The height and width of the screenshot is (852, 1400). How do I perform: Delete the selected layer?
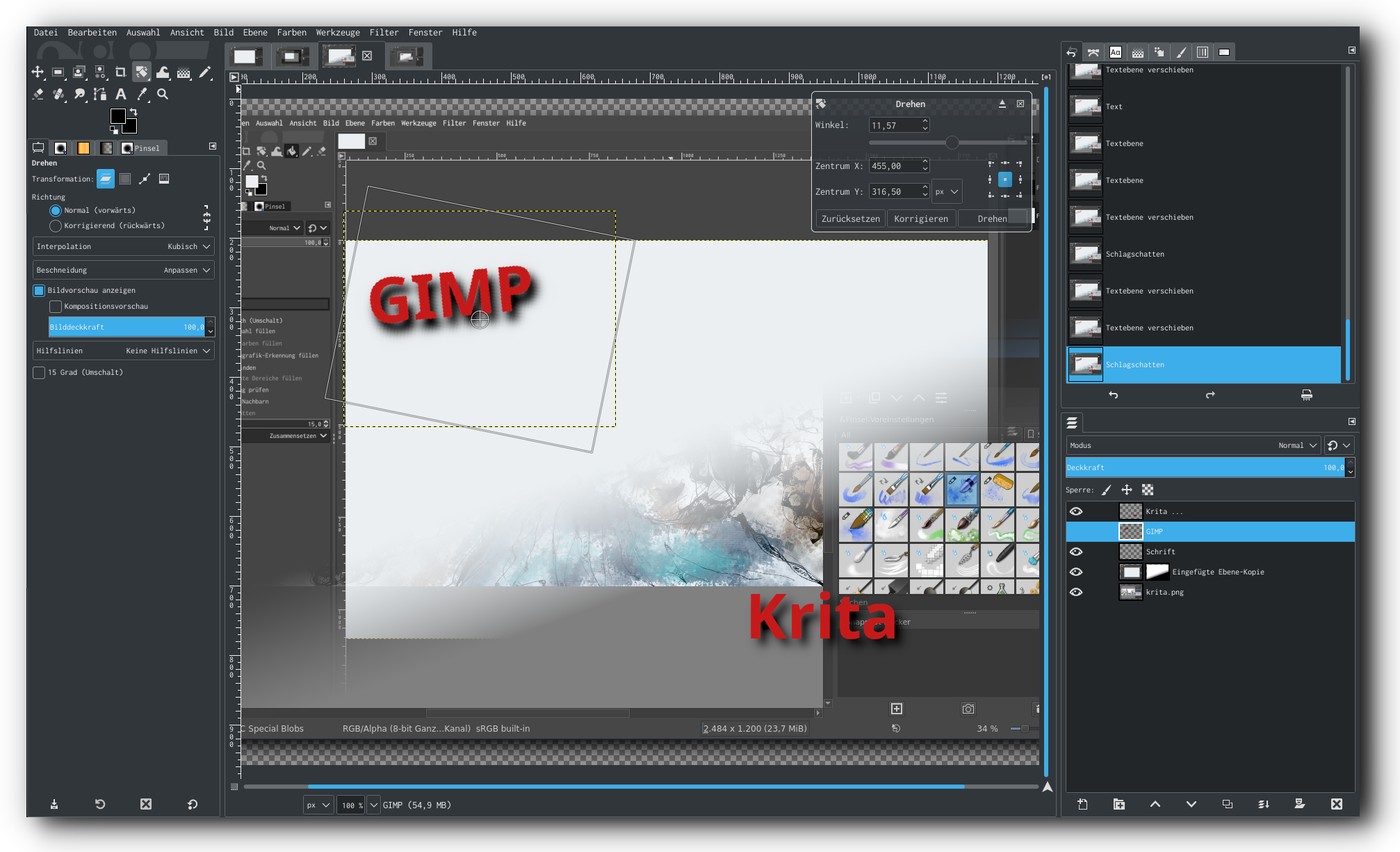(x=1336, y=804)
